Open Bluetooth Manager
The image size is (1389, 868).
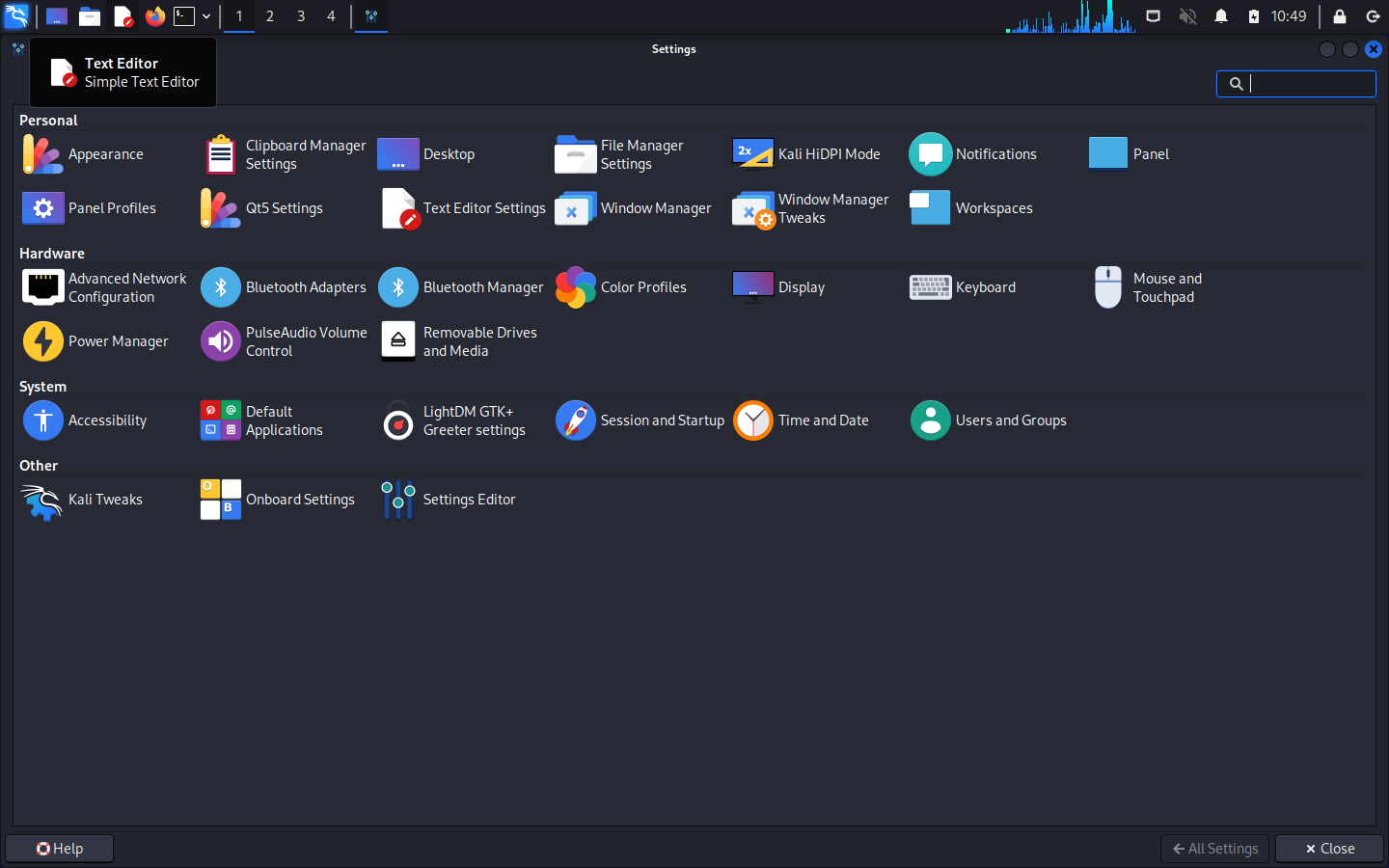point(461,287)
